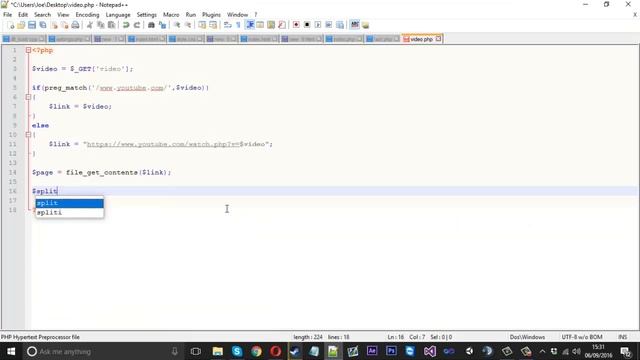Image resolution: width=640 pixels, height=360 pixels.
Task: Open the Edit menu
Action: [23, 15]
